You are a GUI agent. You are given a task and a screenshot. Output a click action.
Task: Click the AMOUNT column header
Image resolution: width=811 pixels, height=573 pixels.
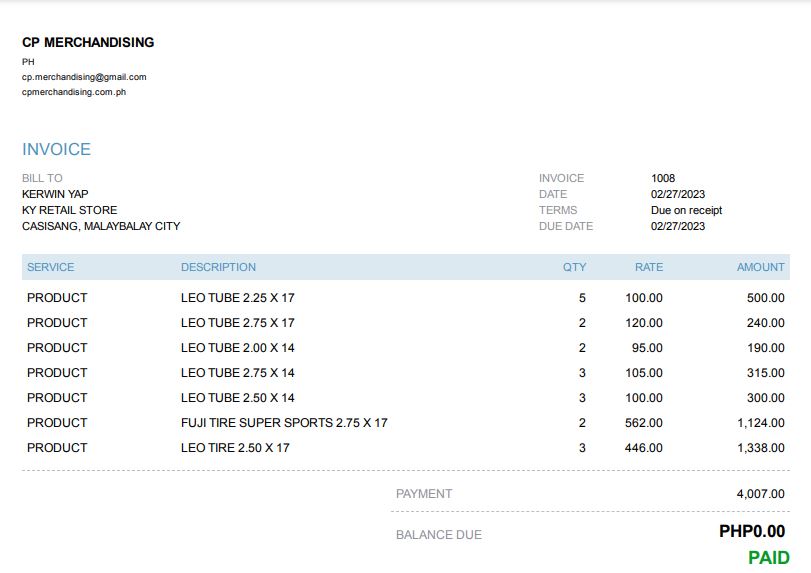[x=761, y=267]
